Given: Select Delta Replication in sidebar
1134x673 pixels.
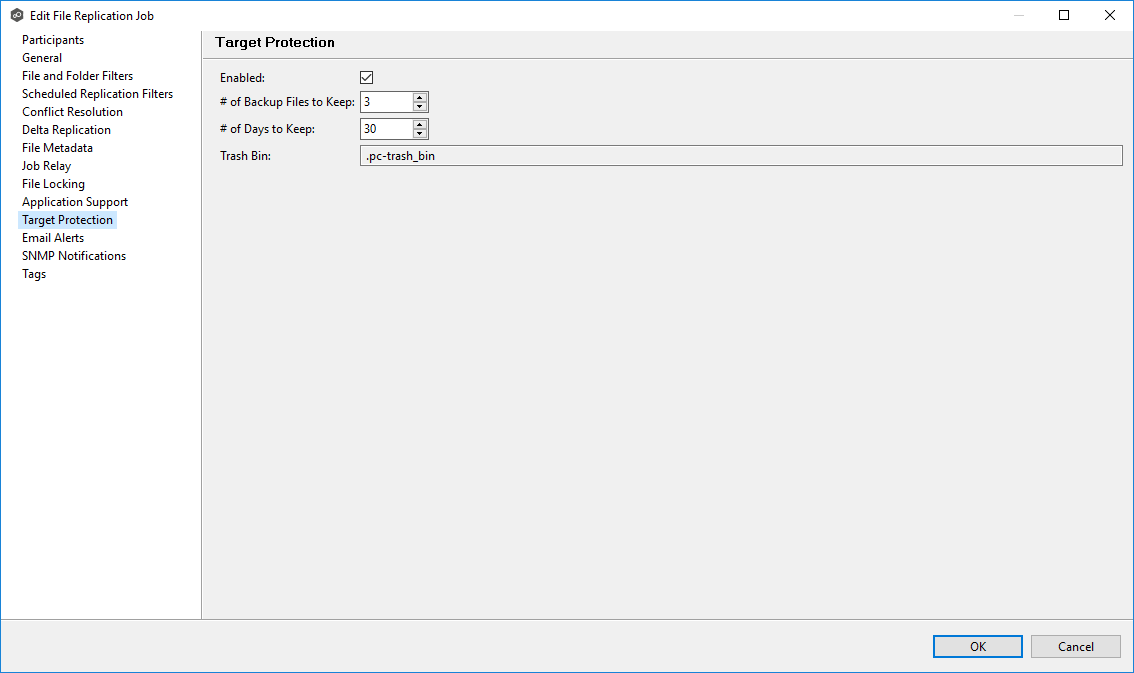Looking at the screenshot, I should point(66,130).
